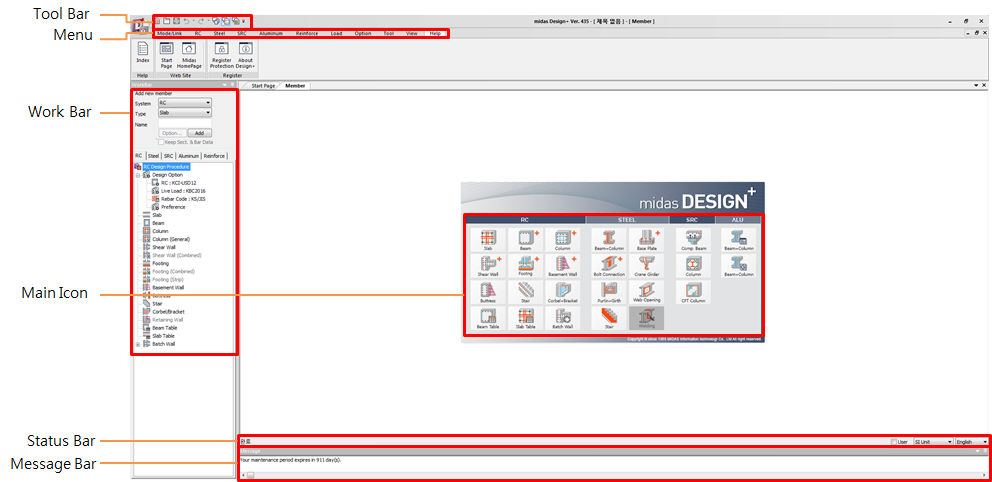Open the quick access toolbar dropdown arrow
Screen dimensions: 992x482
[x=244, y=22]
